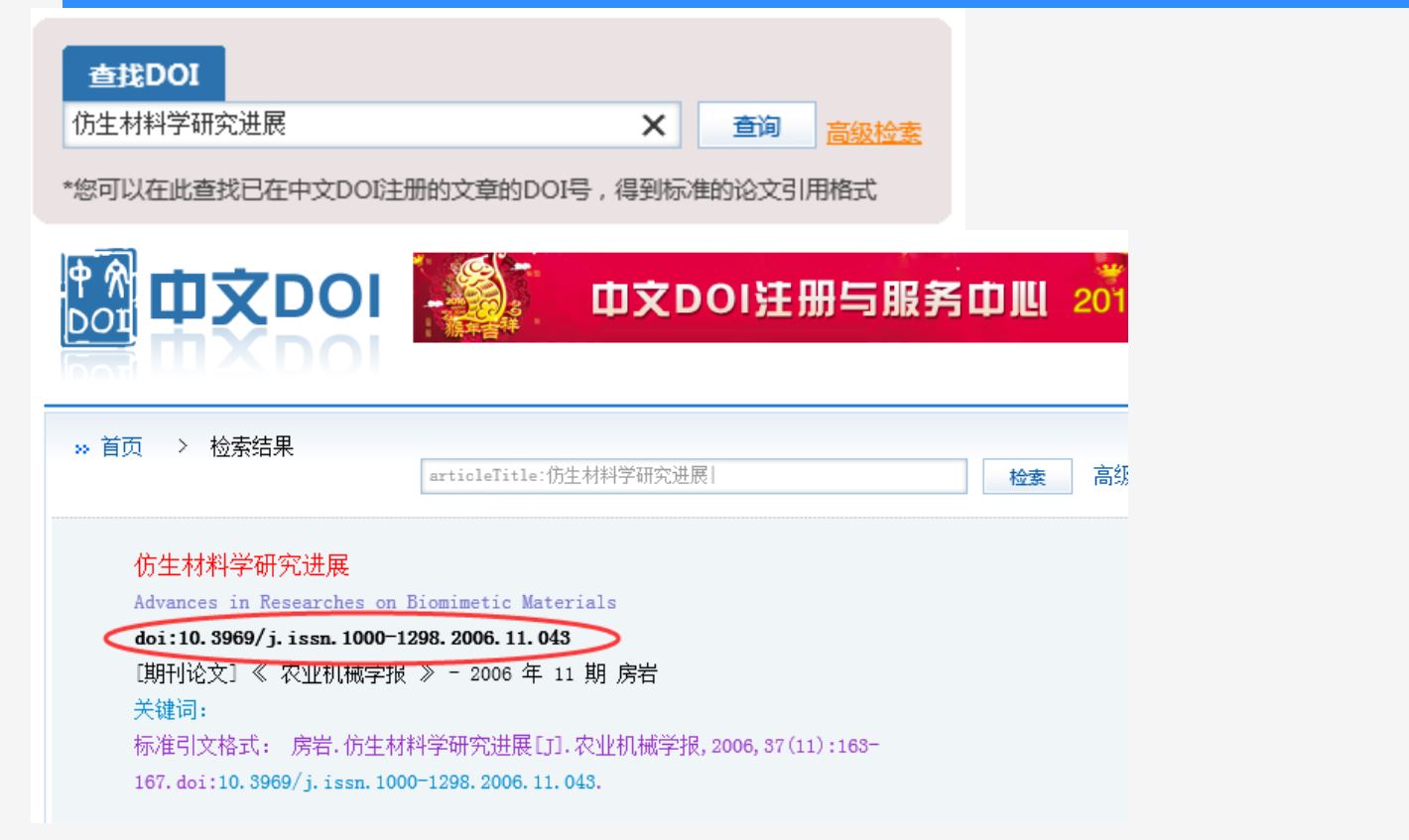Click the breadcrumb chevron after 首页
1409x840 pixels.
[x=183, y=446]
